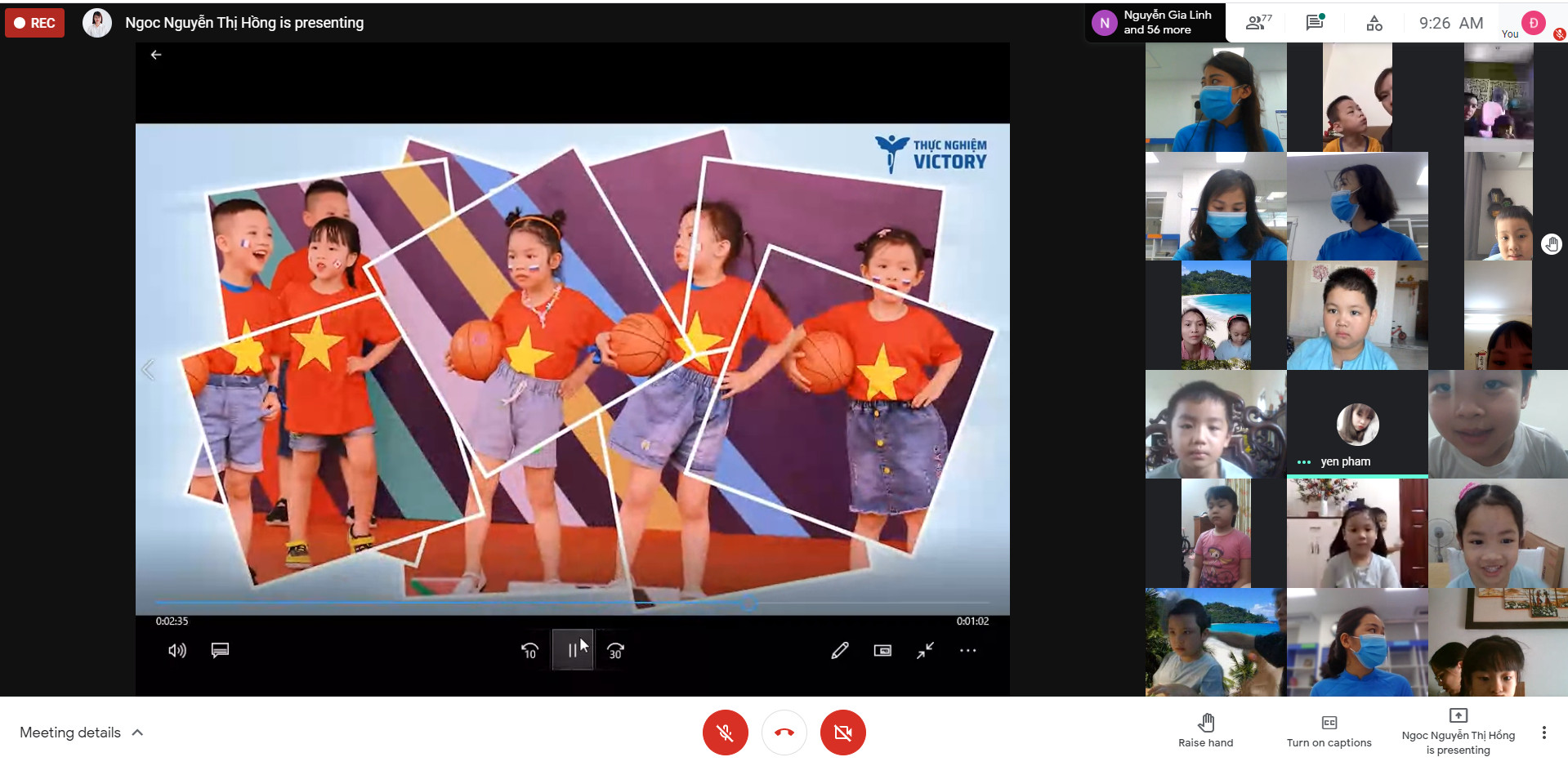Exit full screen with collapse arrows icon
Viewport: 1568px width, 766px height.
pyautogui.click(x=925, y=651)
